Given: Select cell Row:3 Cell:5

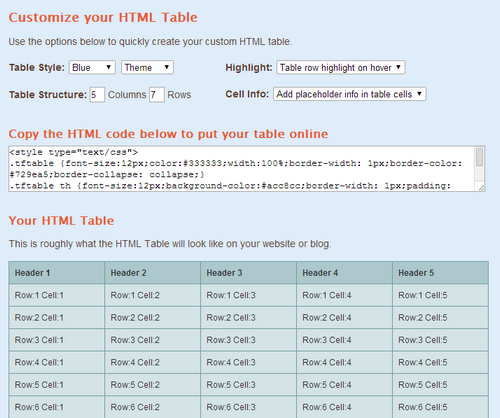Looking at the screenshot, I should [x=441, y=340].
